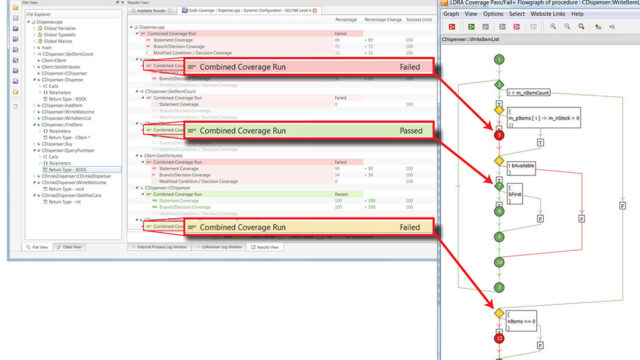Select Return Type - int tree item
The width and height of the screenshot is (640, 360).
click(64, 202)
